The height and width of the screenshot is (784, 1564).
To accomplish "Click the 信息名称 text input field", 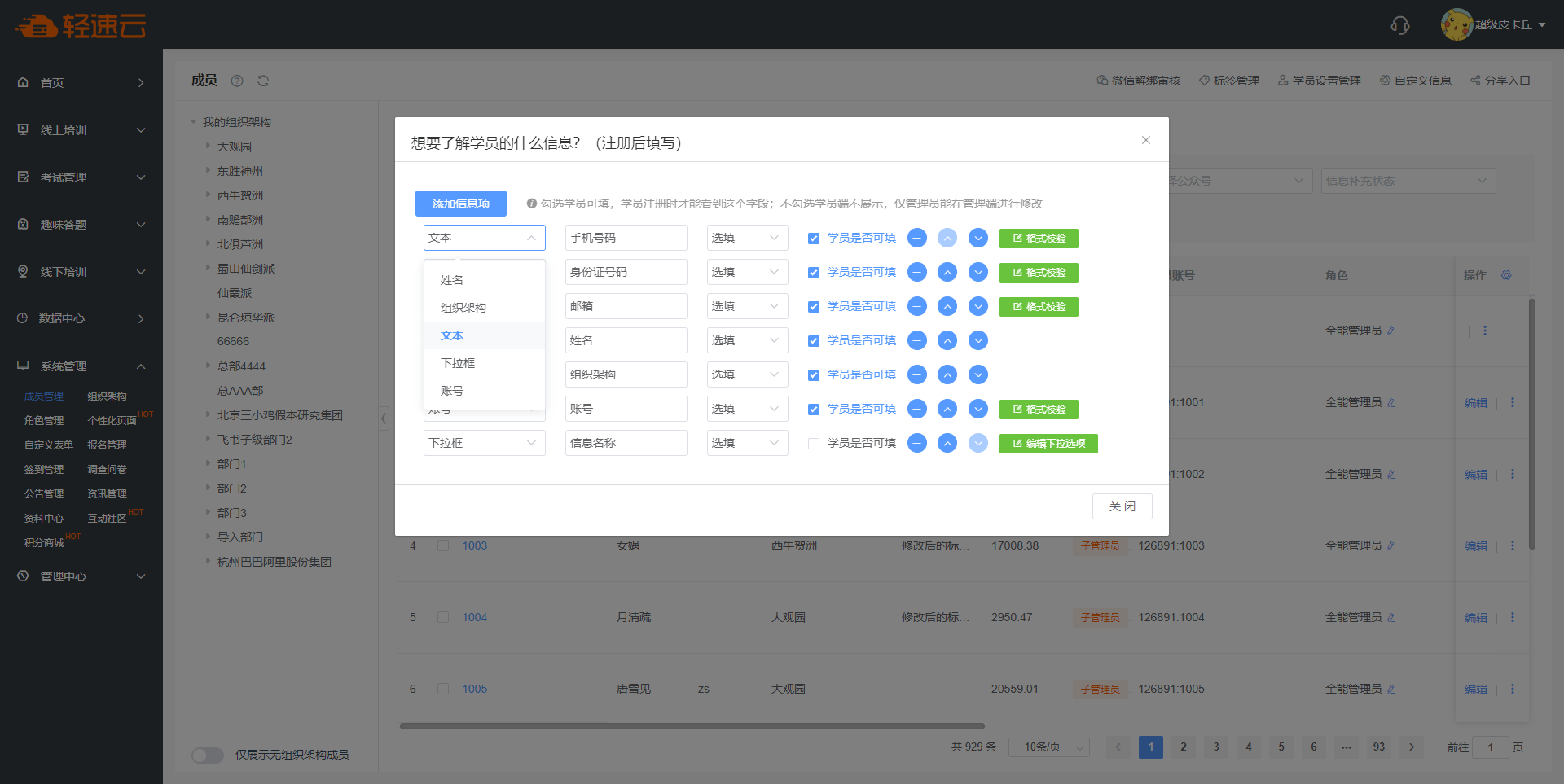I will tap(626, 443).
